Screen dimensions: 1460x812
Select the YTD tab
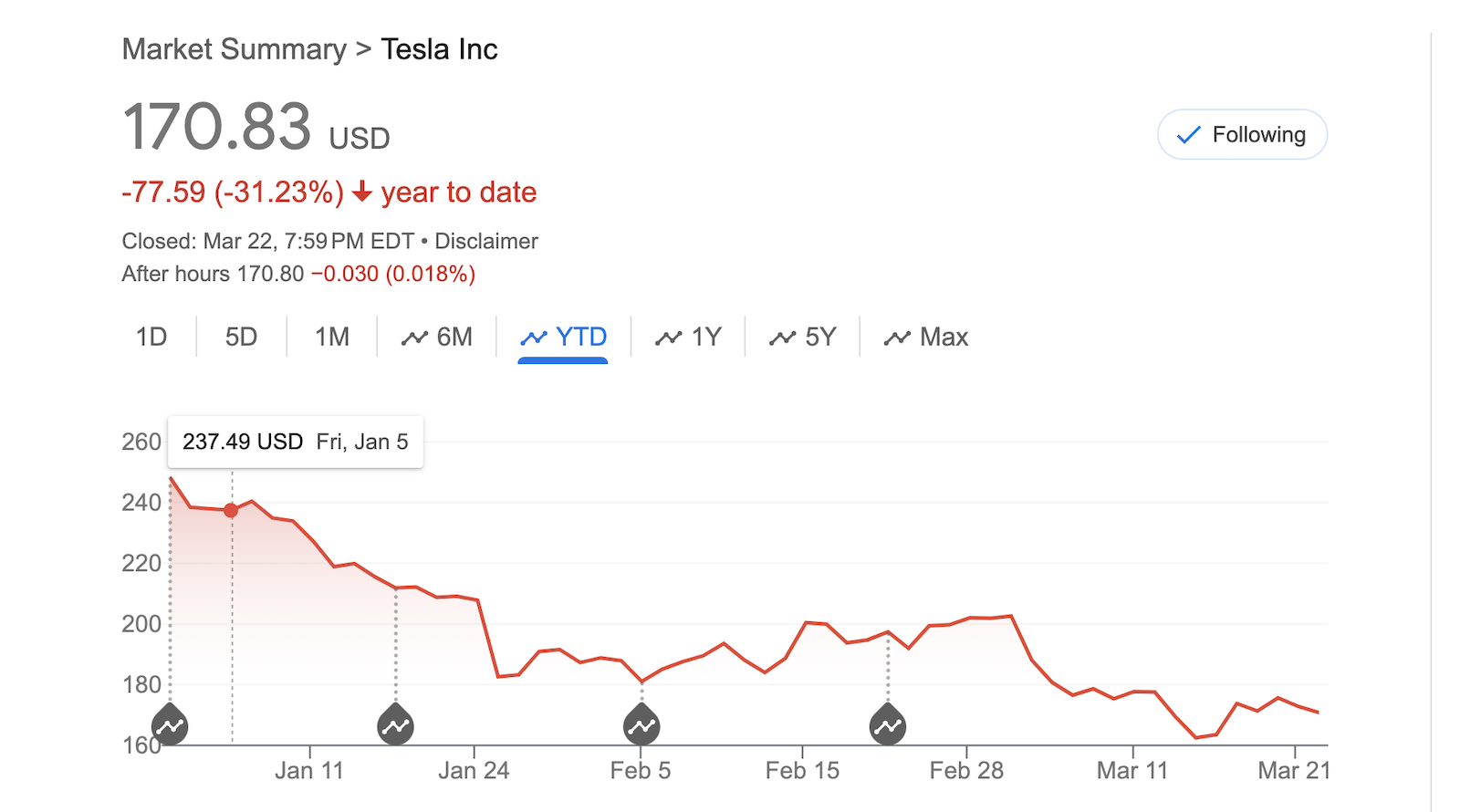point(563,338)
